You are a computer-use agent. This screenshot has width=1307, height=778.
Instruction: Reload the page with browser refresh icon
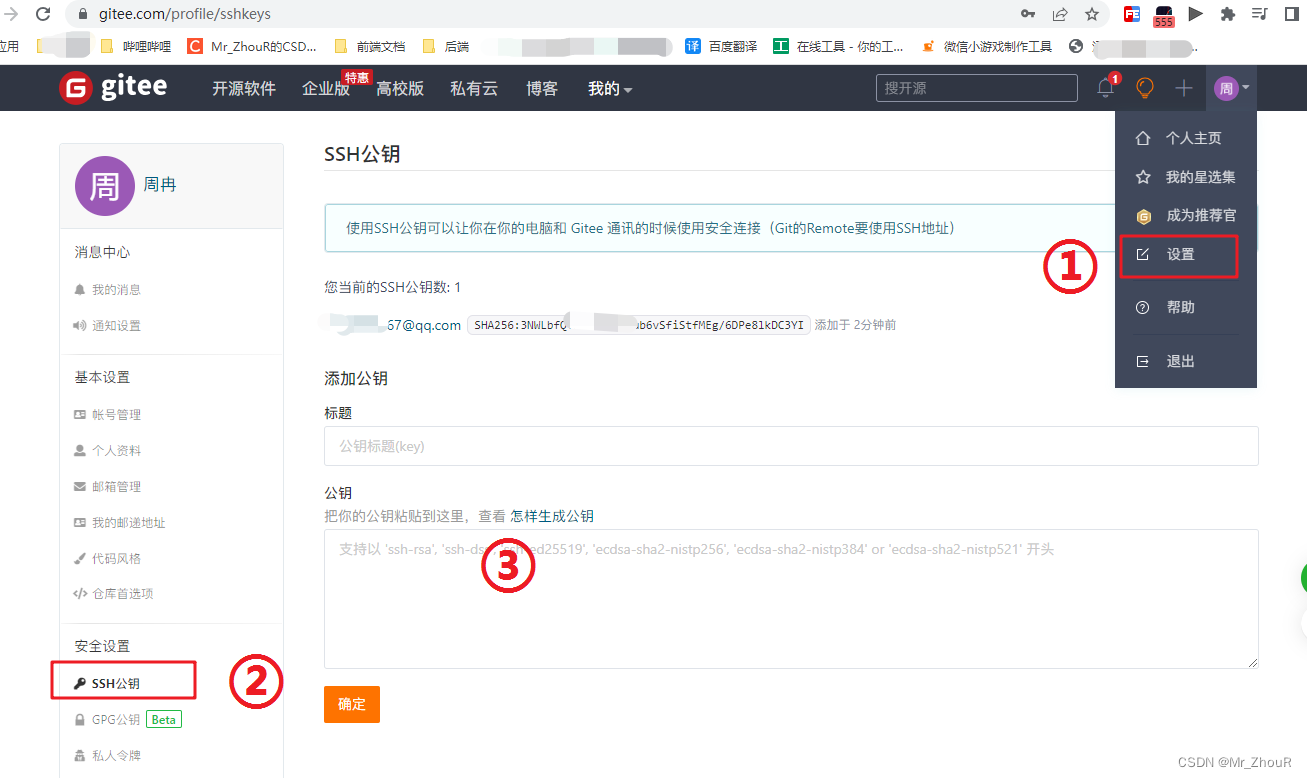[43, 14]
